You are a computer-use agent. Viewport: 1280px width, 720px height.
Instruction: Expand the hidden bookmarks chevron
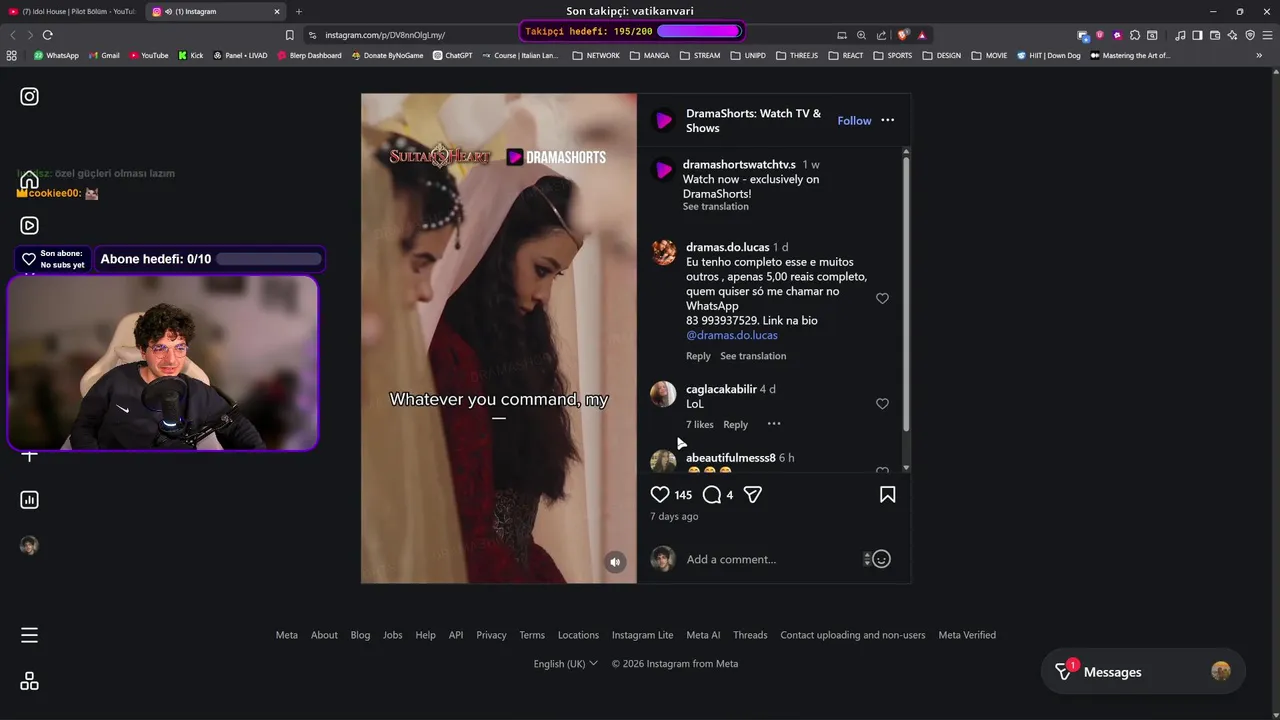click(1259, 56)
